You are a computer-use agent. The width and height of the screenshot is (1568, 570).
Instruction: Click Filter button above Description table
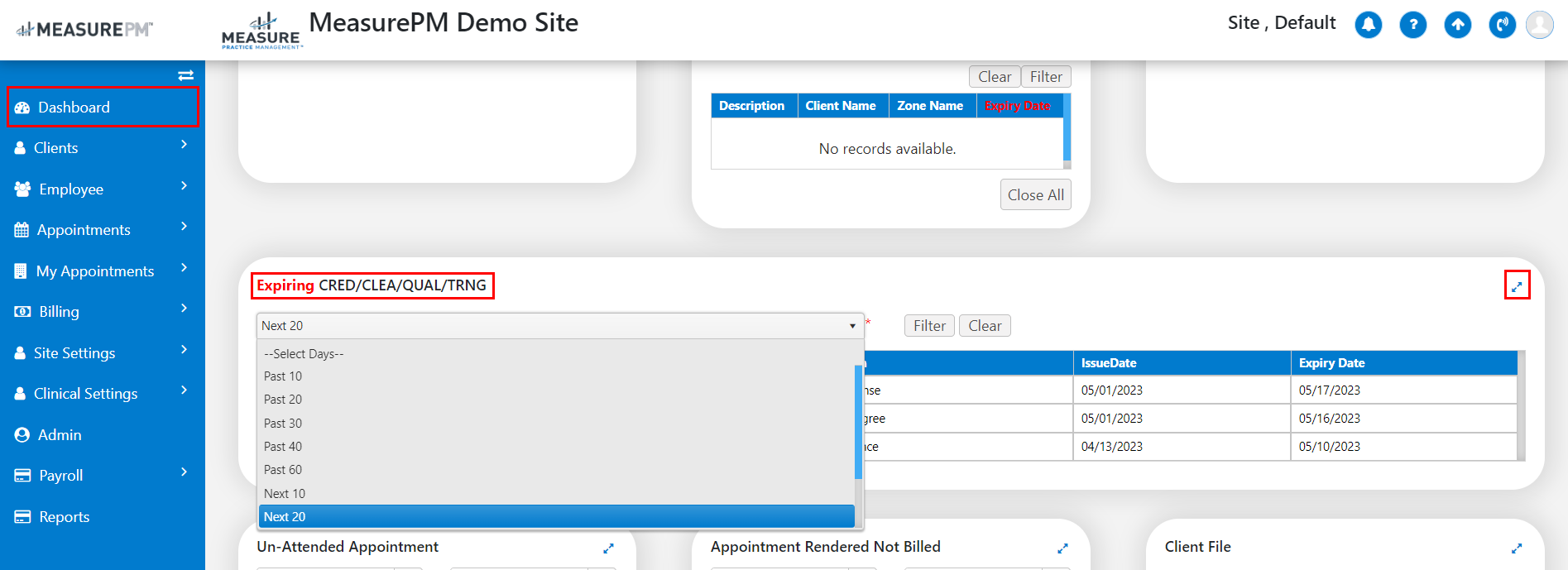[1046, 77]
